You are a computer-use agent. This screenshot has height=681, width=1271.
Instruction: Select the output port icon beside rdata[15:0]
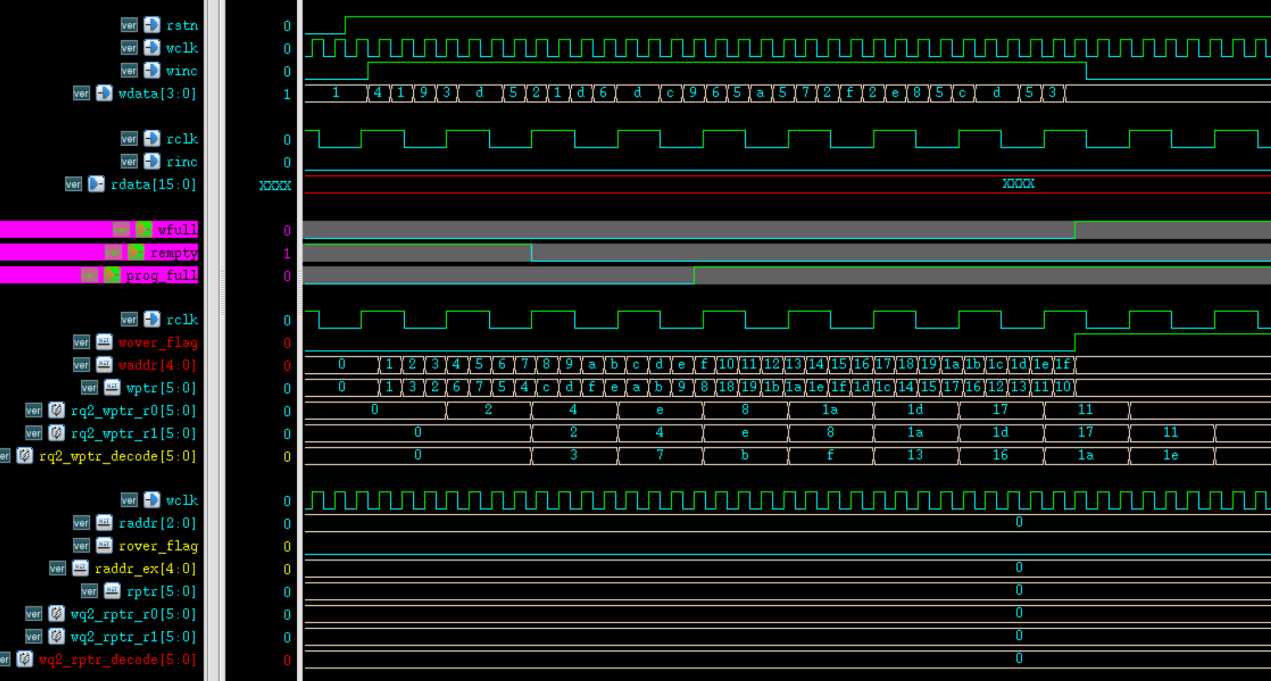pos(96,184)
